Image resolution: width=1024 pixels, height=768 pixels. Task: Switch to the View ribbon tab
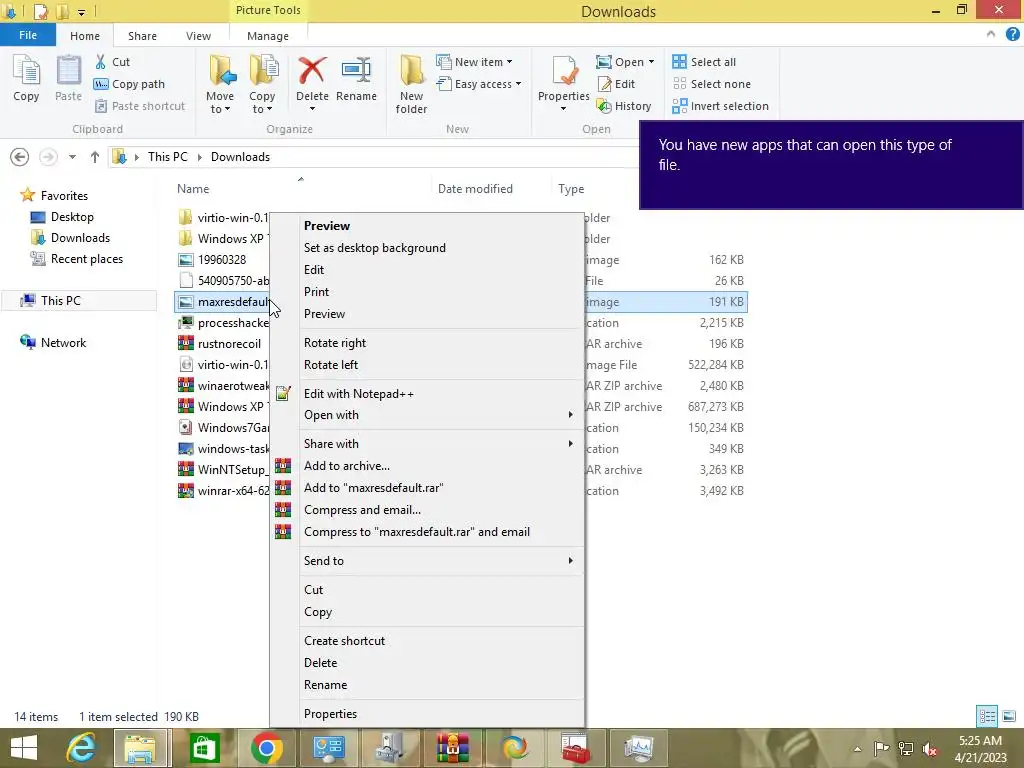coord(198,36)
